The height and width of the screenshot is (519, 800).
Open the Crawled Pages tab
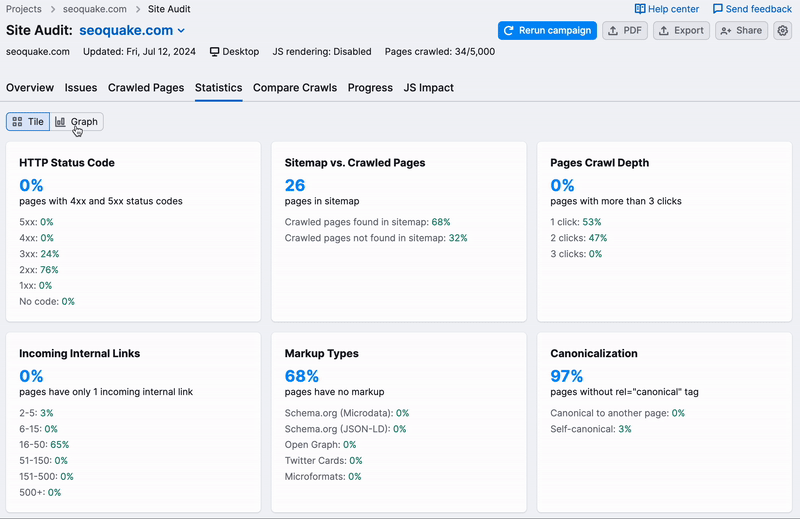(x=146, y=88)
